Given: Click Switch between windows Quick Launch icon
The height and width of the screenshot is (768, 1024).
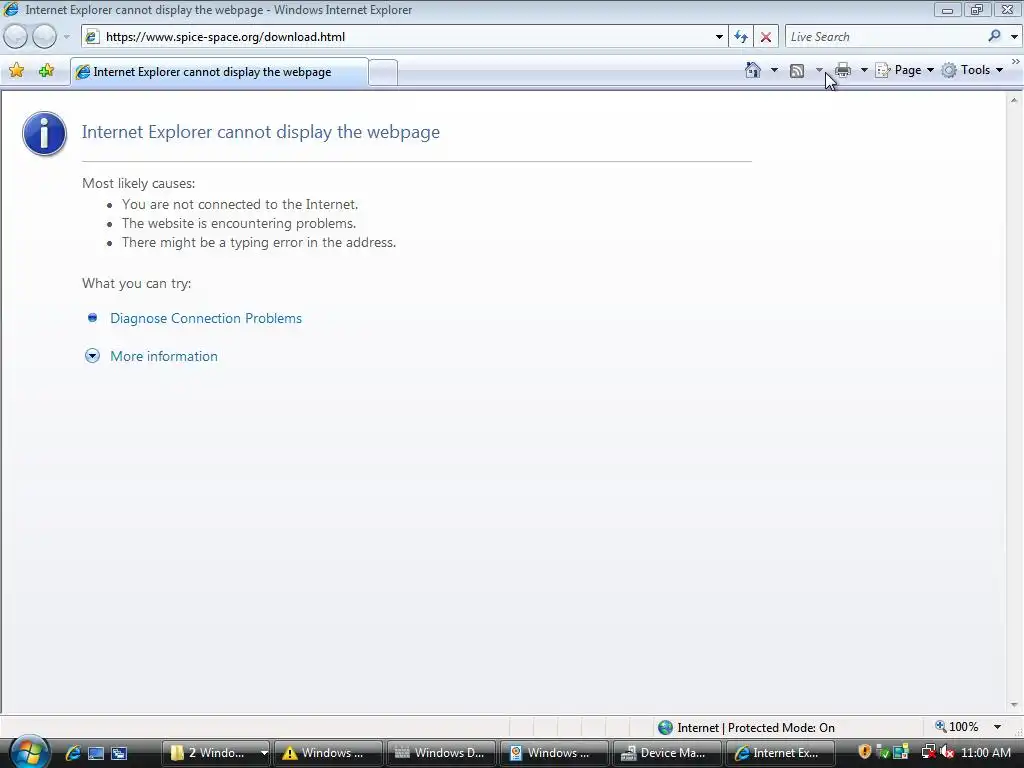Looking at the screenshot, I should click(119, 753).
